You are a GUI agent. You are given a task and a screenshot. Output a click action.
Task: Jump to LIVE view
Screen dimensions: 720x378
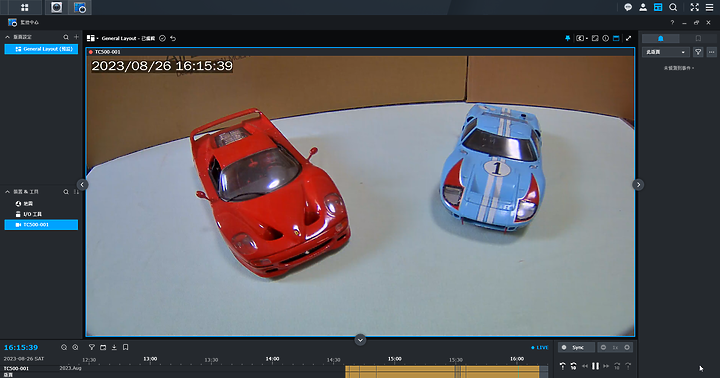click(x=540, y=348)
